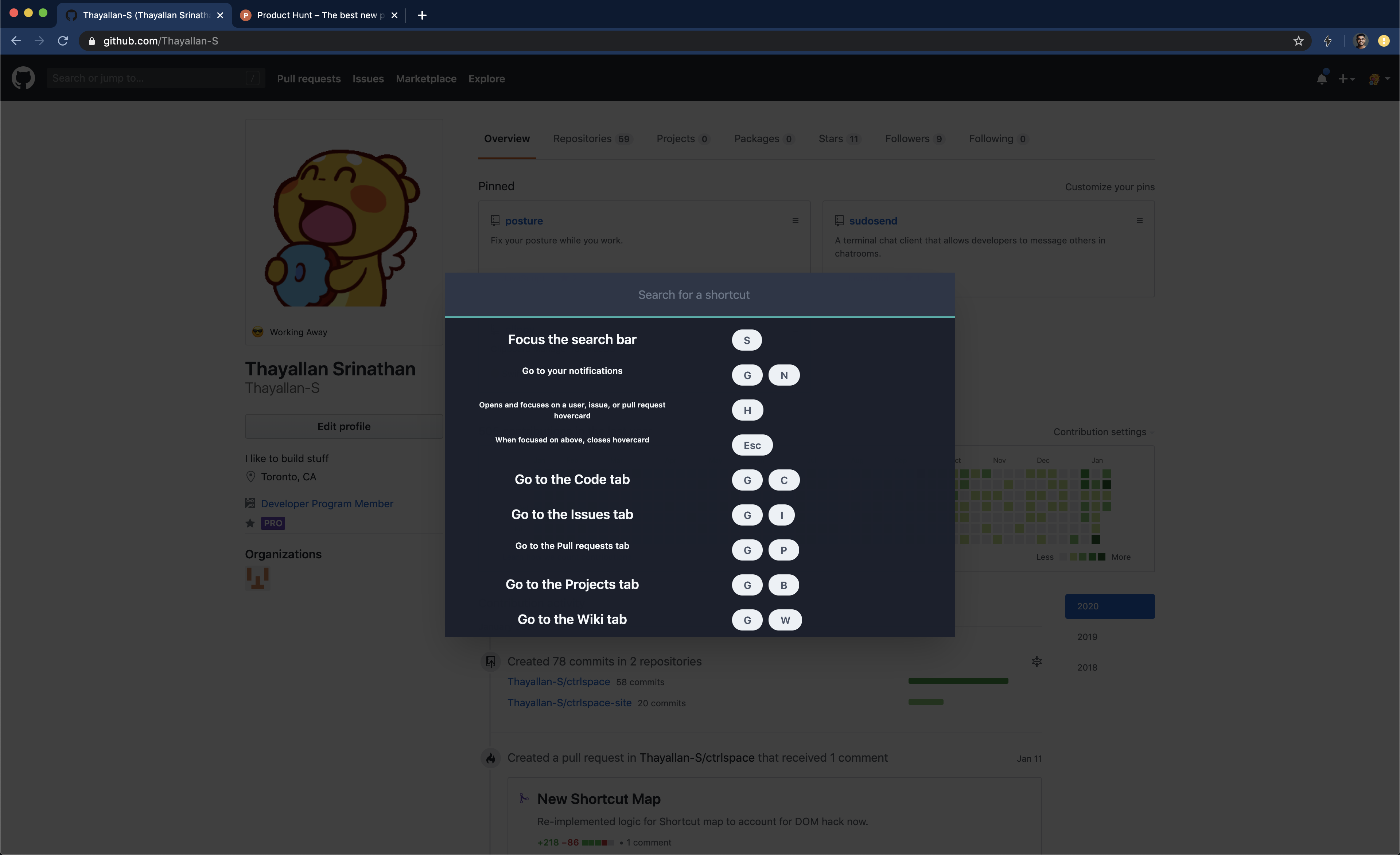
Task: Bookmark page with the star icon
Action: coord(1298,41)
